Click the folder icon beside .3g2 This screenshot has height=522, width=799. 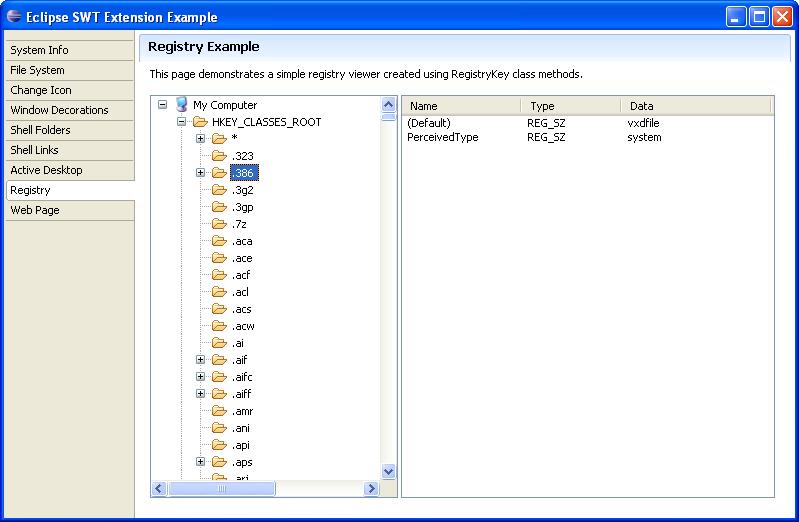[219, 190]
